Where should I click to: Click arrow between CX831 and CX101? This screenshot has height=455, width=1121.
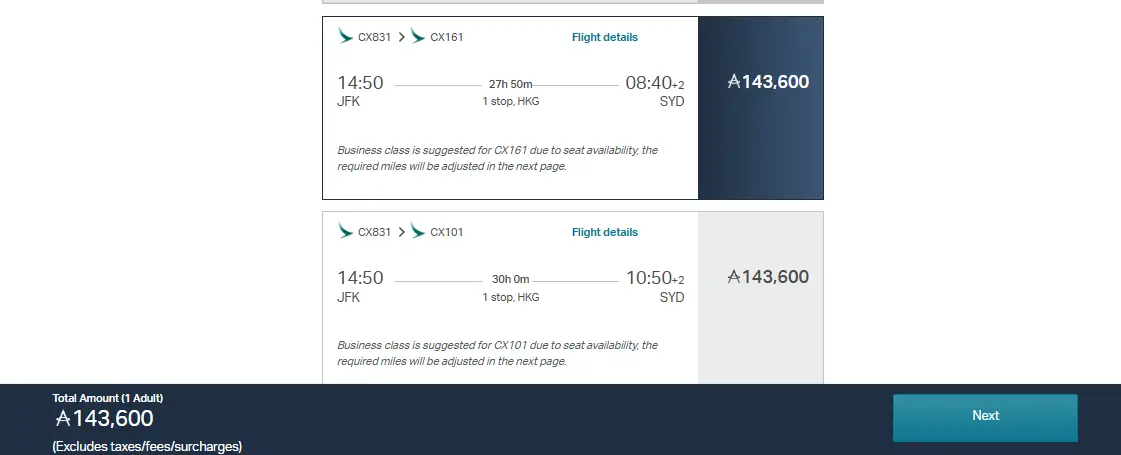pyautogui.click(x=402, y=232)
